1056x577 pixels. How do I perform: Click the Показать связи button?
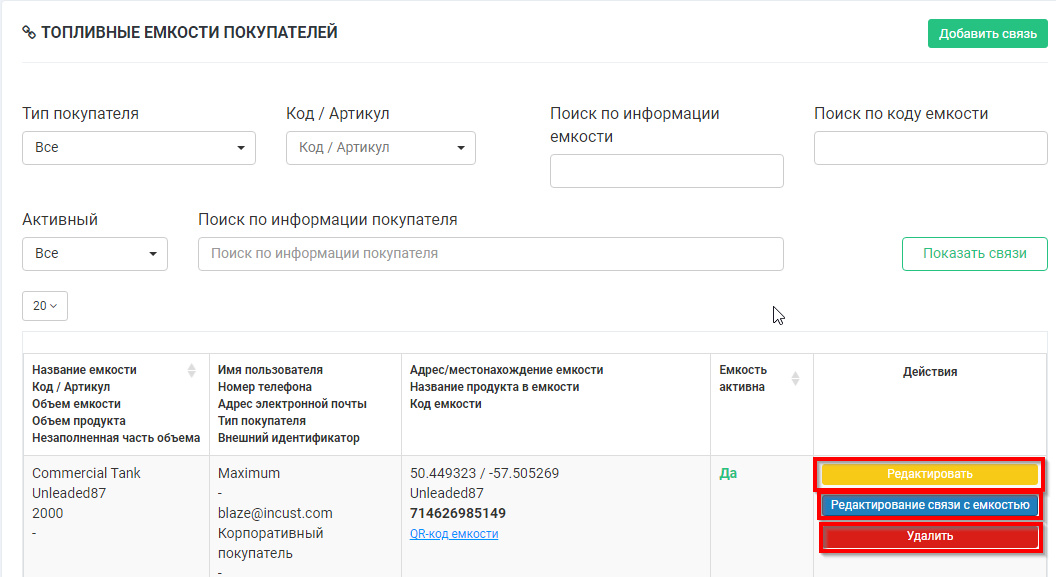[x=974, y=254]
